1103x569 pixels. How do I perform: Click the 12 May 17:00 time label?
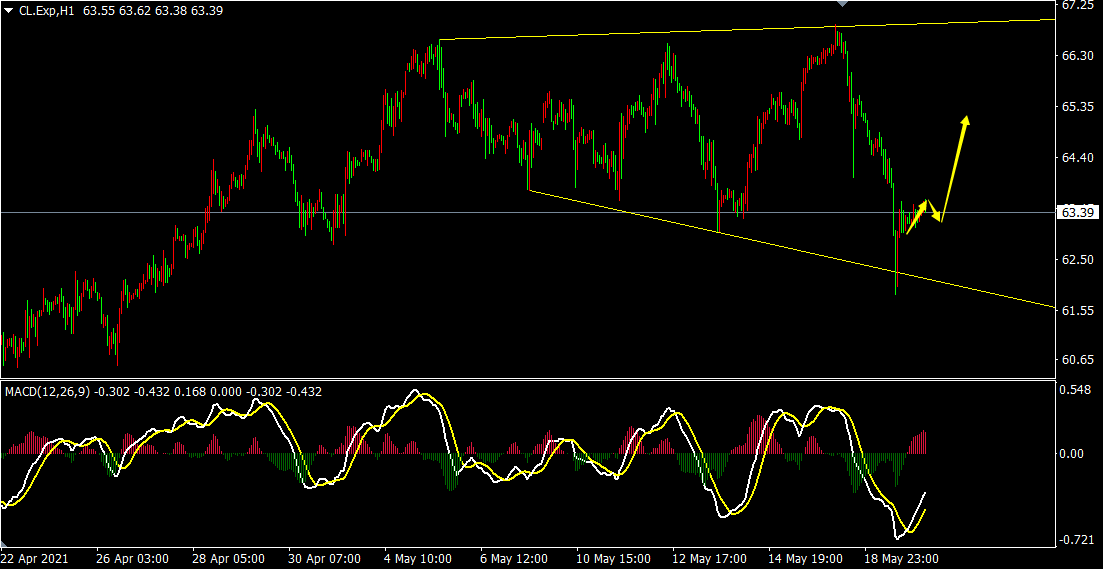coord(710,558)
